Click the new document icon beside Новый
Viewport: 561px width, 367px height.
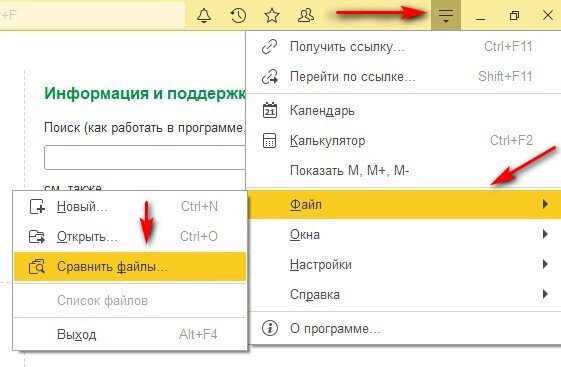[37, 206]
